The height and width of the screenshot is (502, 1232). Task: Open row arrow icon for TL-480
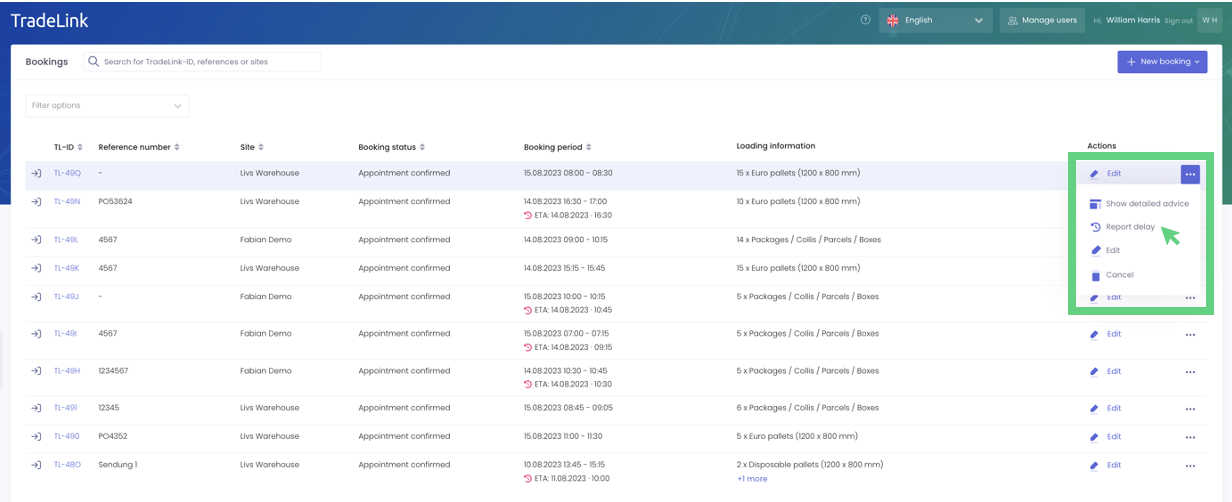tap(36, 465)
